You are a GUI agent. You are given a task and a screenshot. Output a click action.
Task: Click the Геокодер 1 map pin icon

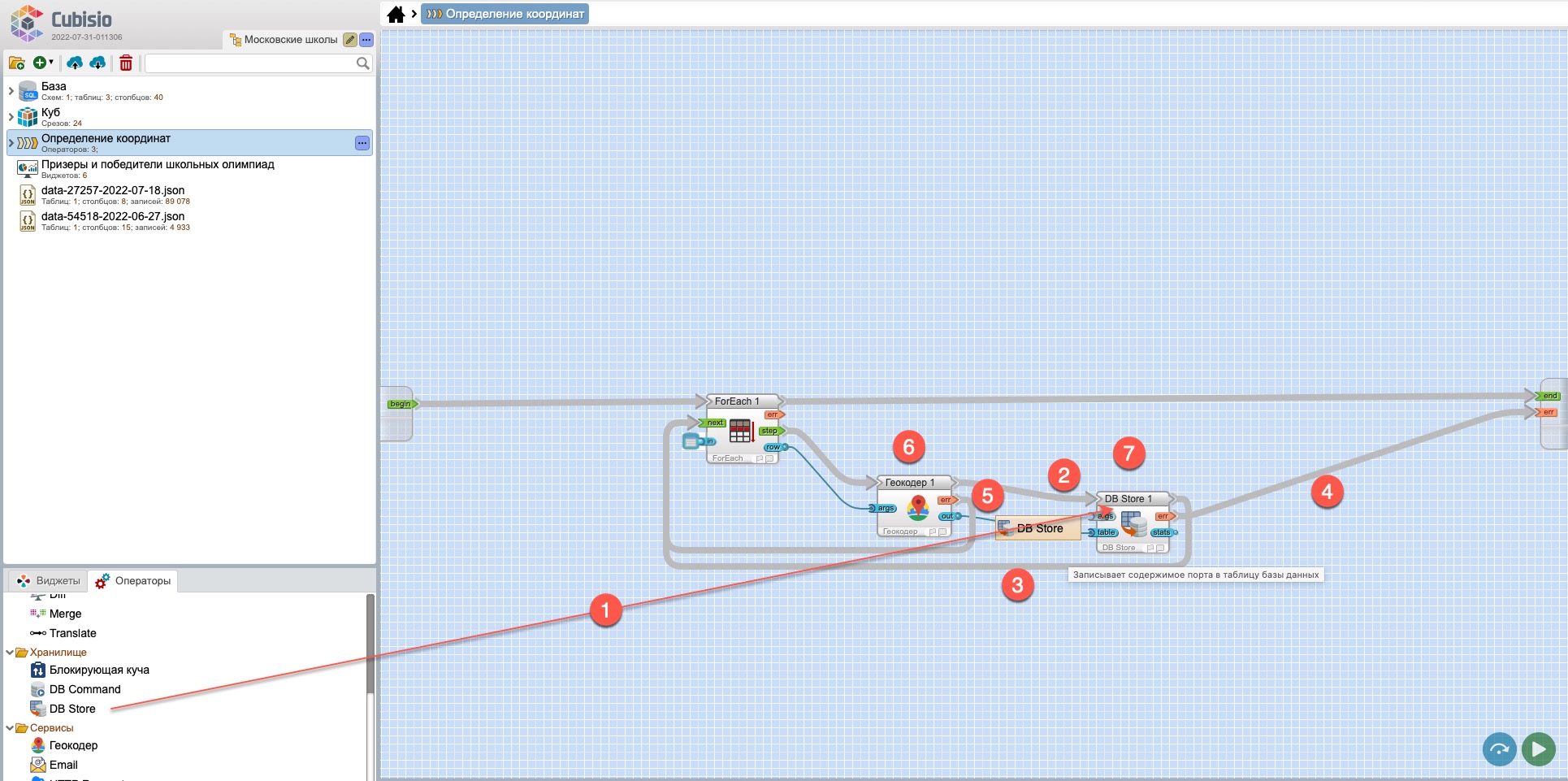pos(918,508)
